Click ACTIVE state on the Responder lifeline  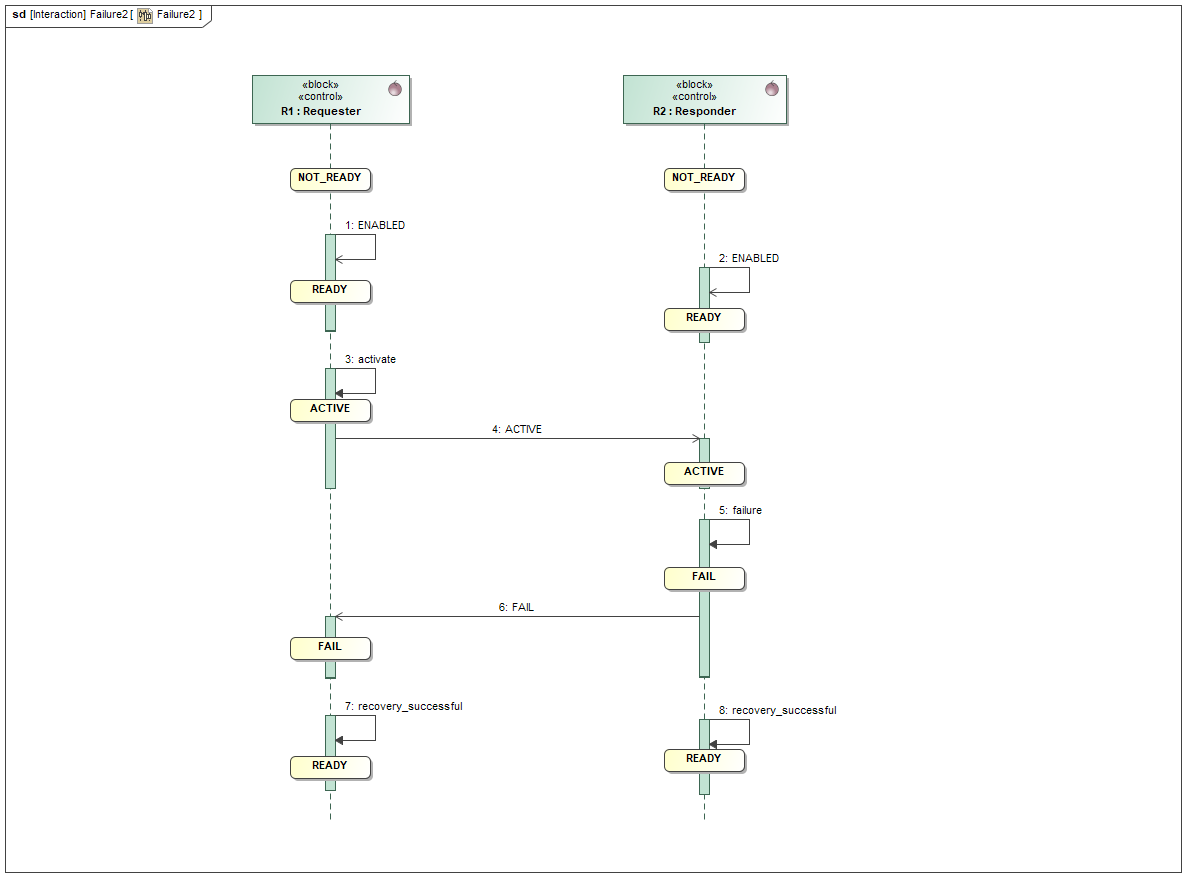click(704, 473)
